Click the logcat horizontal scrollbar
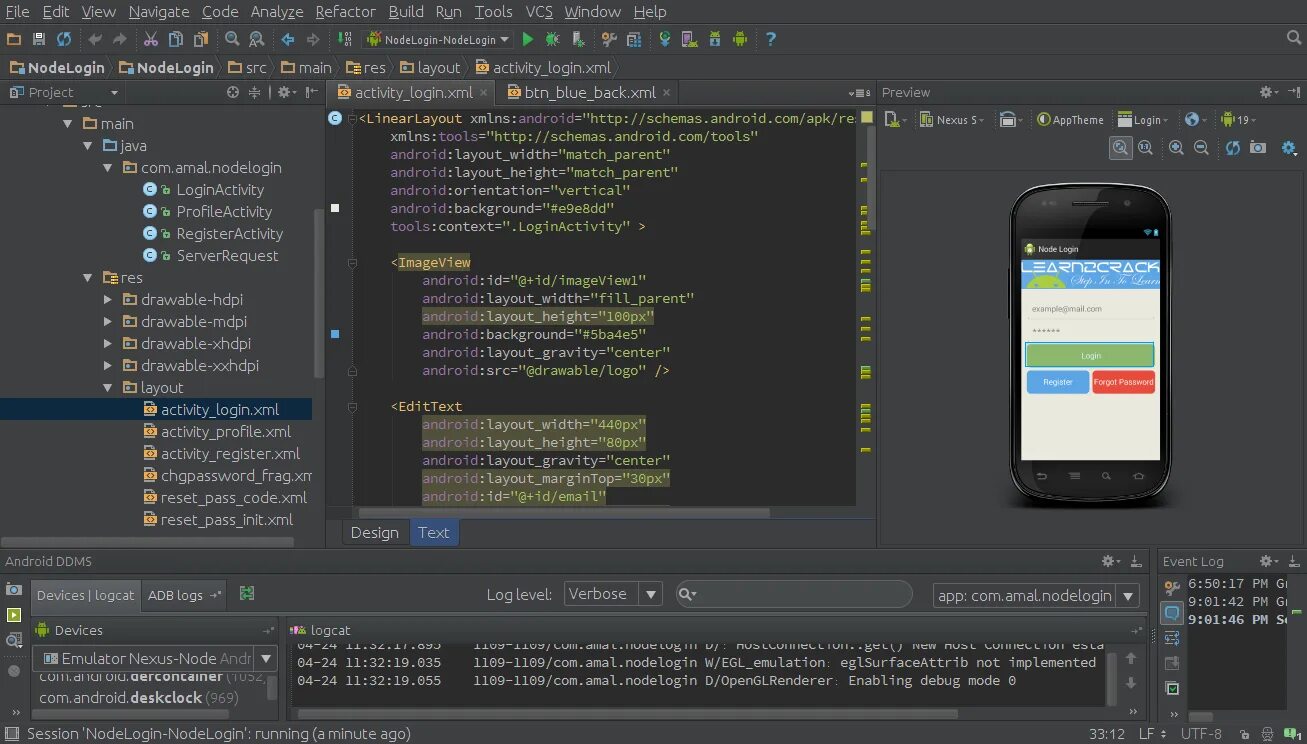Screen dimensions: 1307x744 click(x=626, y=714)
